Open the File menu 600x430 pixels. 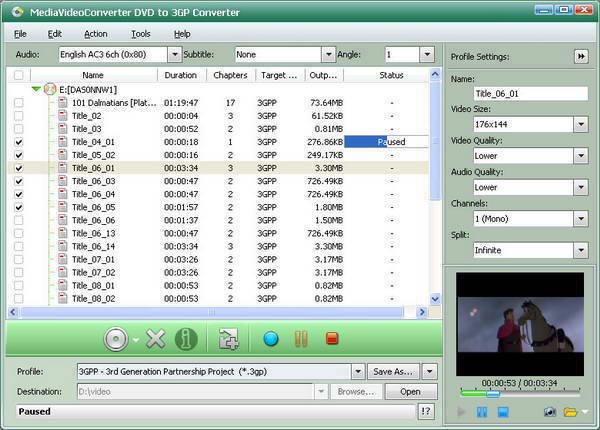coord(20,34)
